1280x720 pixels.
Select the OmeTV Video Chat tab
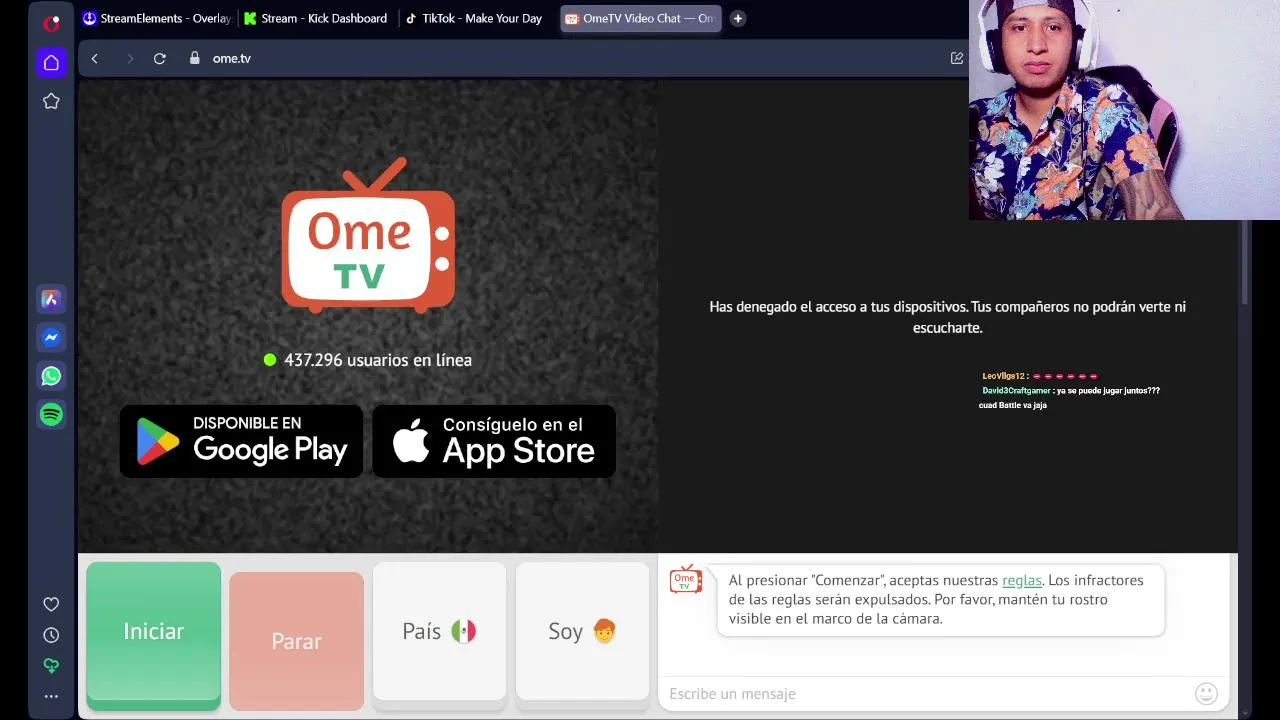coord(640,18)
